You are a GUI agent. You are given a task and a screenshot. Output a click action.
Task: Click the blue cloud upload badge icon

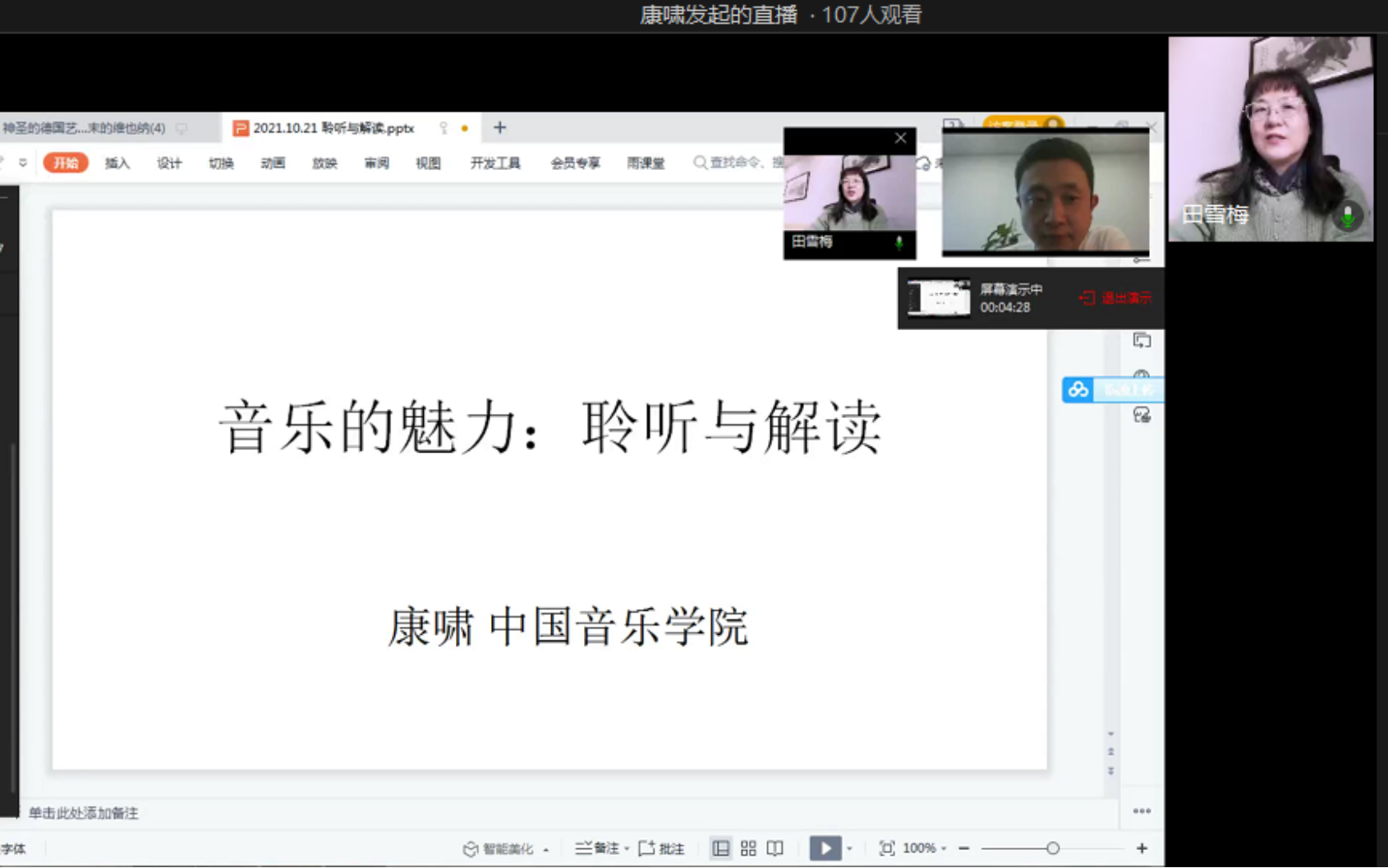click(1078, 389)
